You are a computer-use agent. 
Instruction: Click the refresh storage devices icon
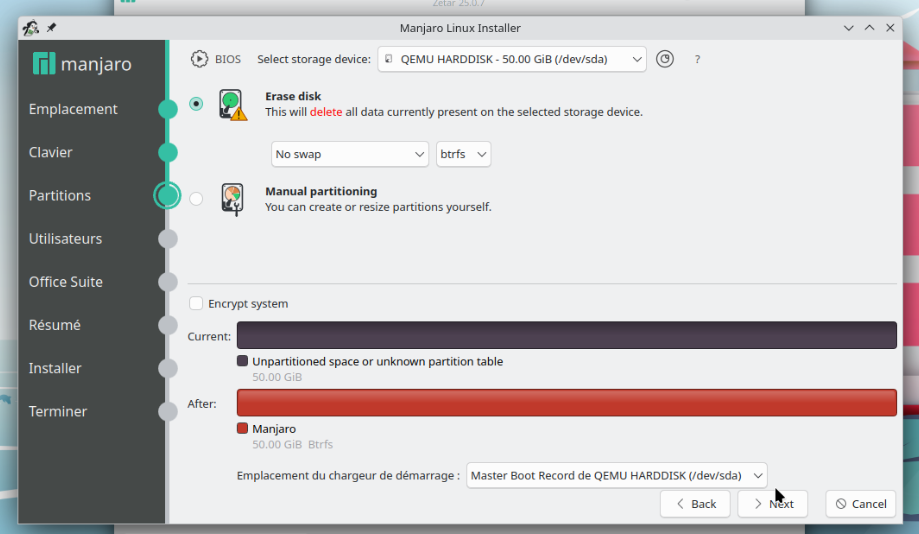pyautogui.click(x=665, y=59)
